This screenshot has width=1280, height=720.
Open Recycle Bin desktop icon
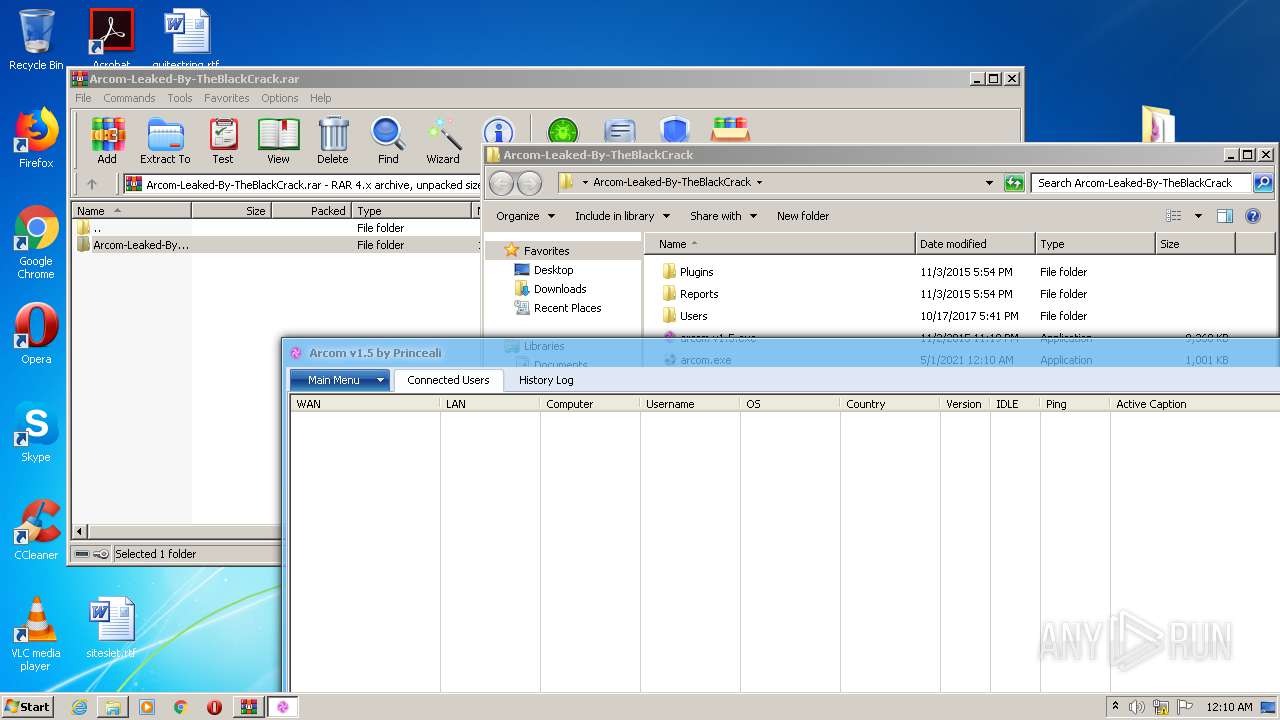click(36, 40)
